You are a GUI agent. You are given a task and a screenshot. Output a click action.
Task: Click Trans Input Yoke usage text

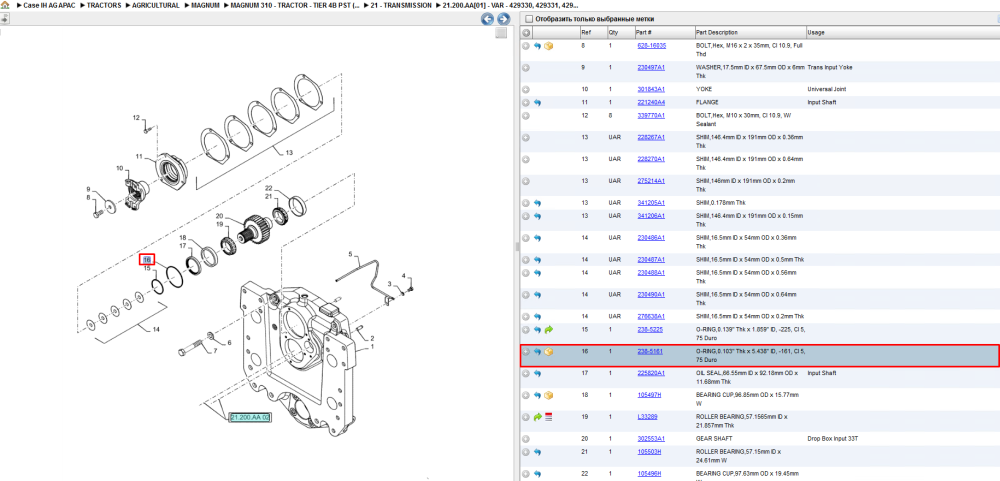tap(830, 68)
